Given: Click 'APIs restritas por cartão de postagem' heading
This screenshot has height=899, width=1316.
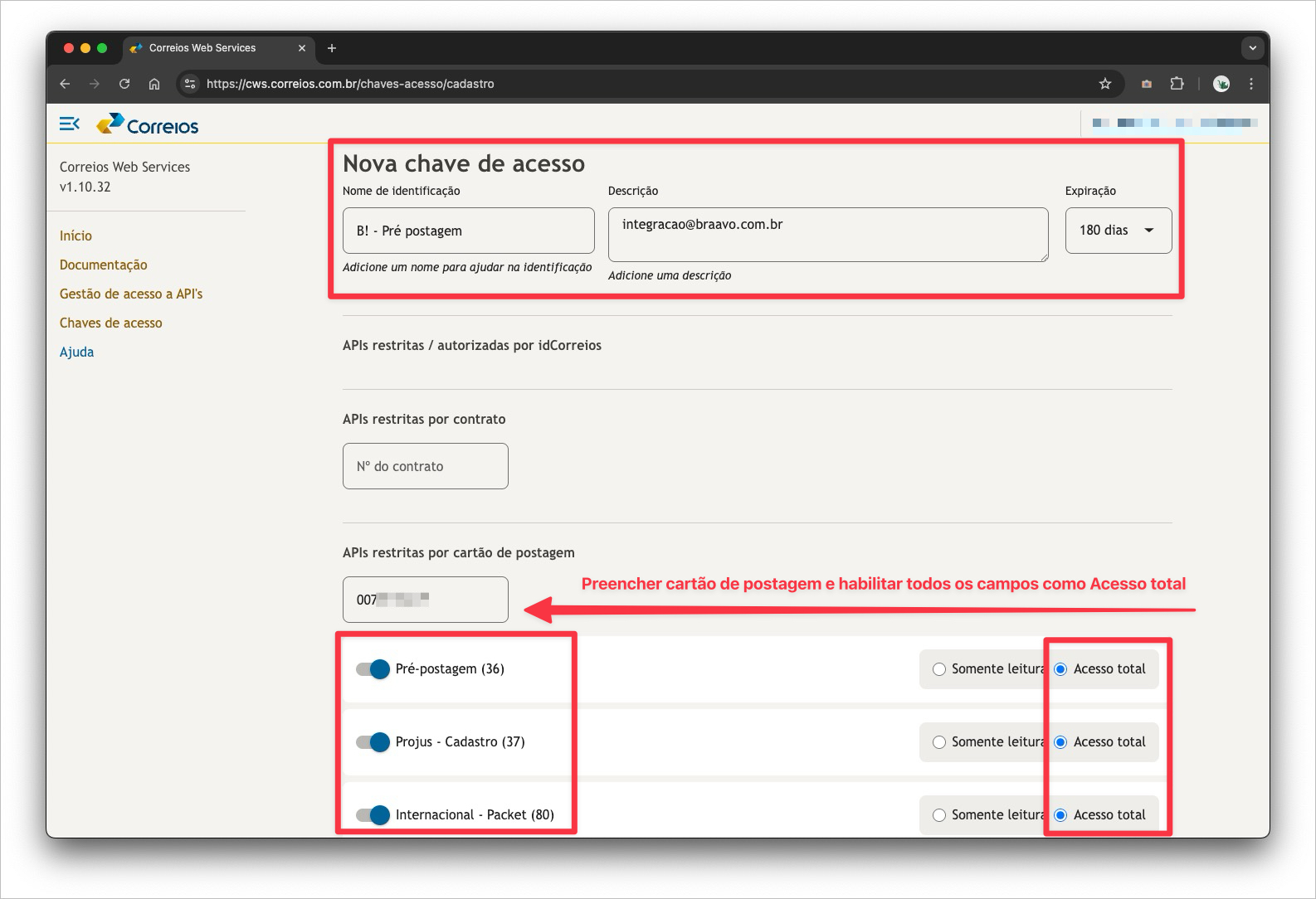Looking at the screenshot, I should click(459, 553).
